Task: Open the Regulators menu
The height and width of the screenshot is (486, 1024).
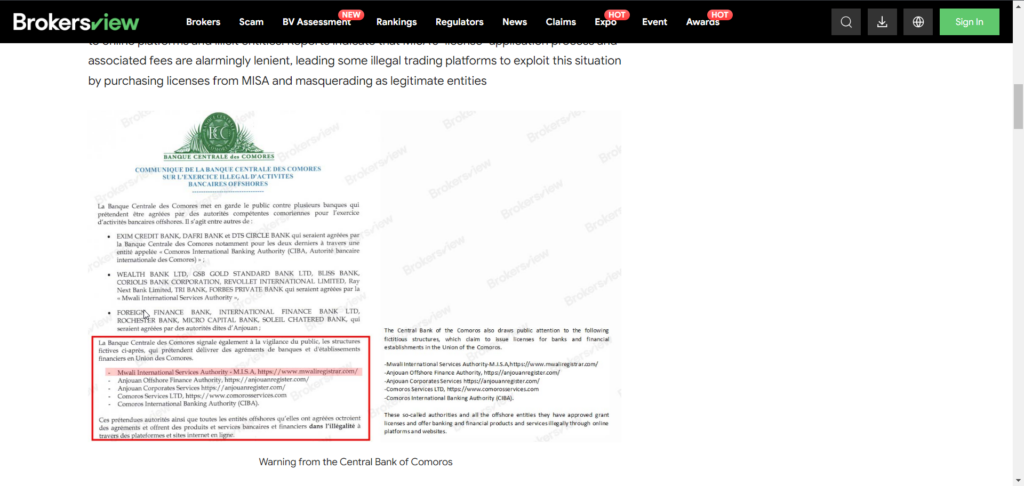Action: [460, 22]
